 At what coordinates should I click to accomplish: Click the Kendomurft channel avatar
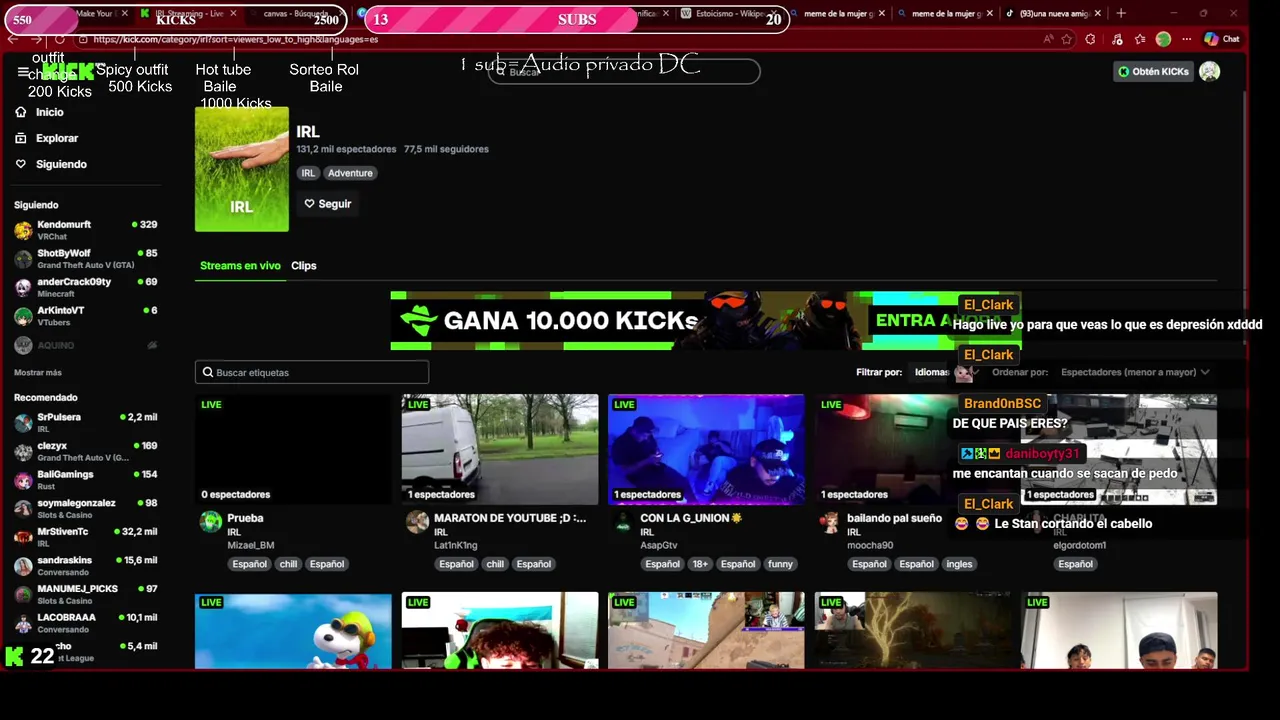(23, 230)
